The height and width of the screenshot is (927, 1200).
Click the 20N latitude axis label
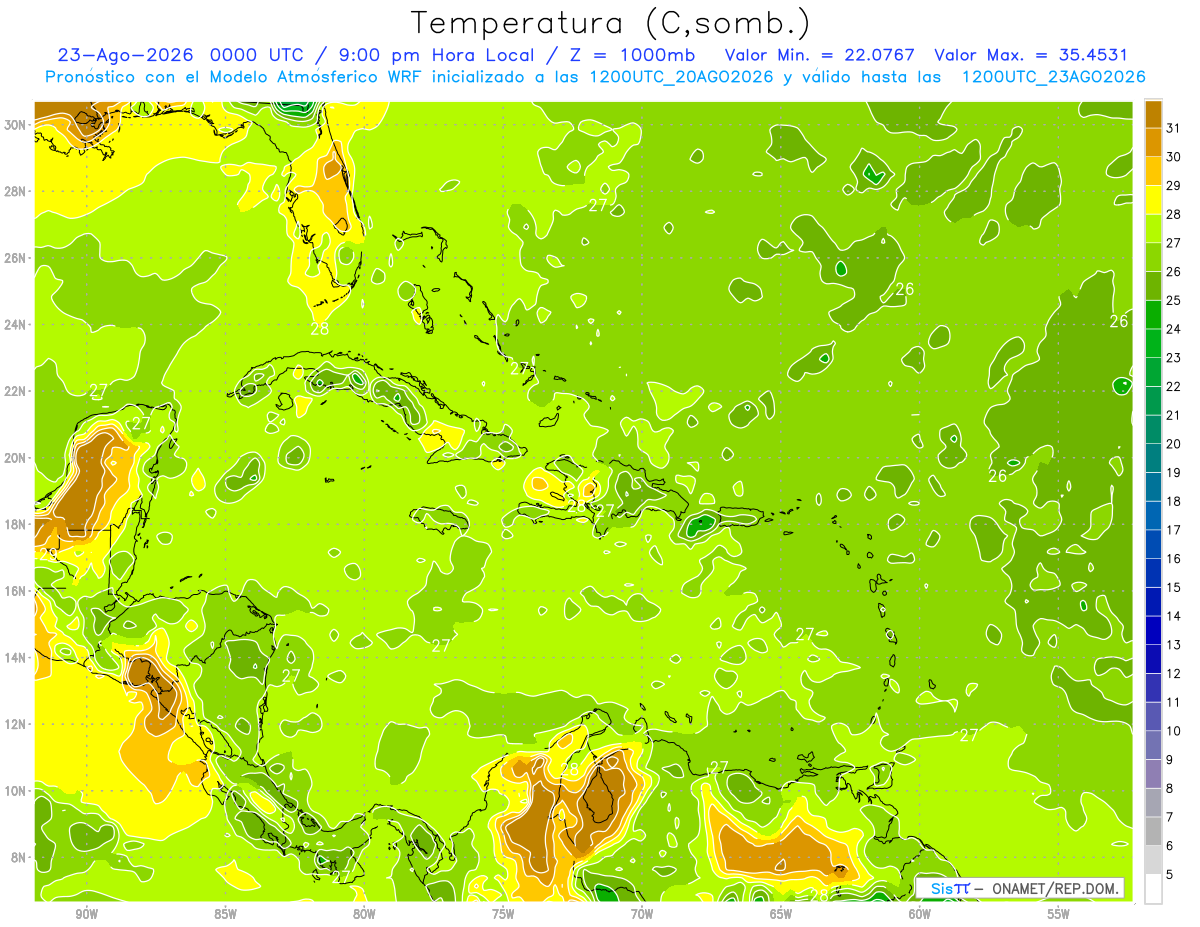(x=15, y=458)
